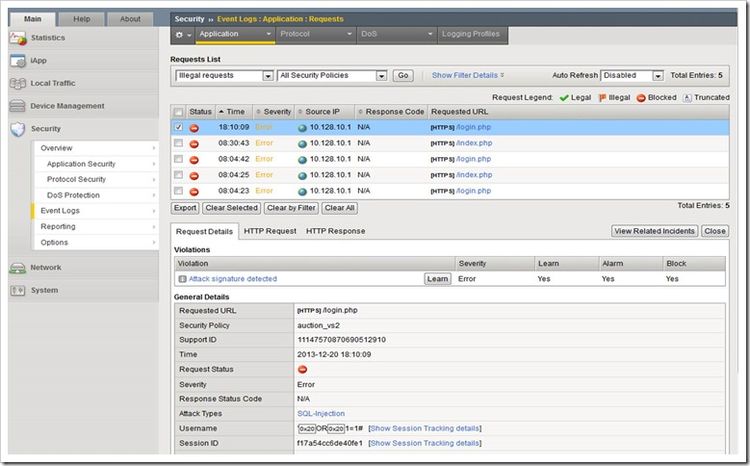Open Local Traffic via its icon
Viewport: 750px width, 466px height.
pos(17,83)
